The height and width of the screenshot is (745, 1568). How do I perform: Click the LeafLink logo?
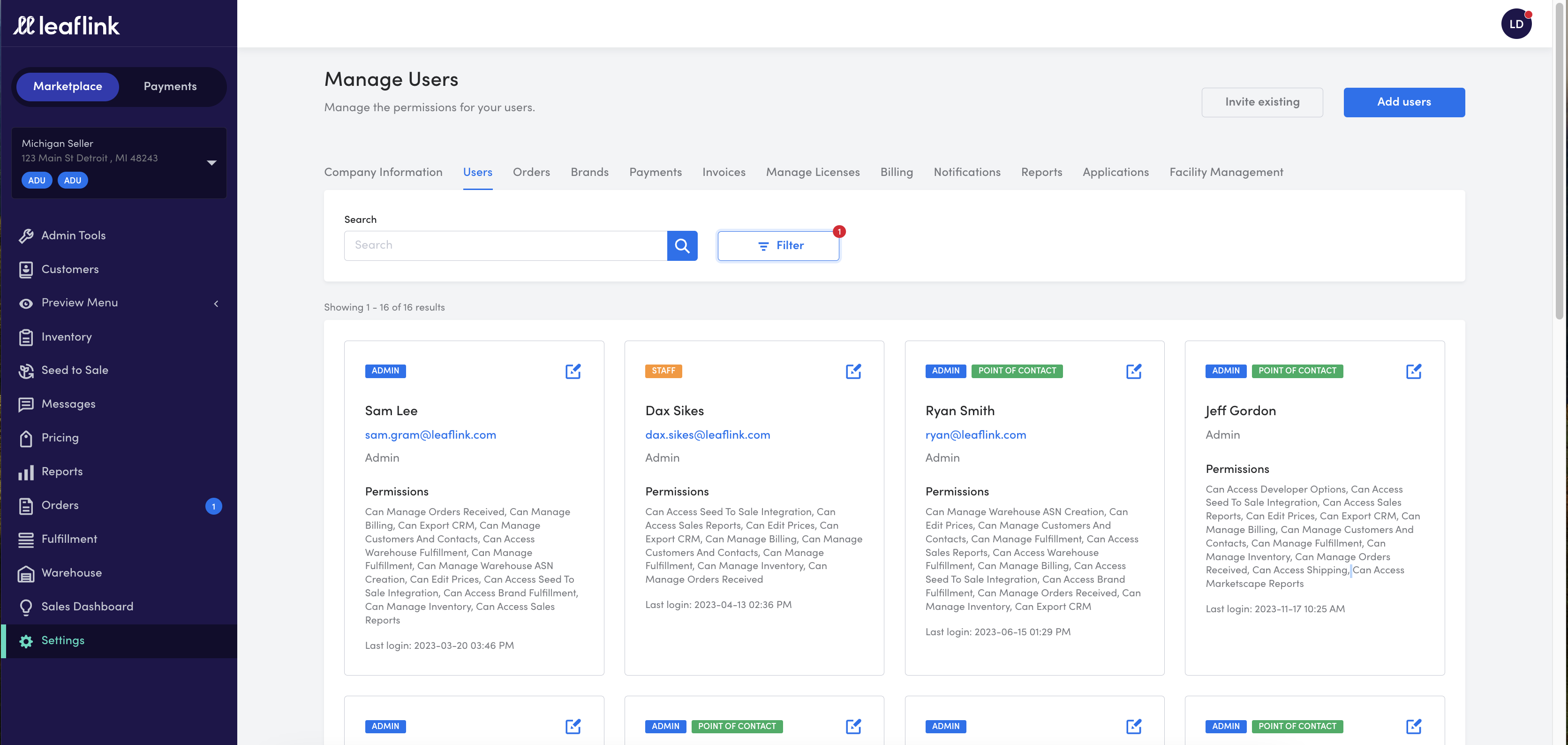(x=67, y=25)
